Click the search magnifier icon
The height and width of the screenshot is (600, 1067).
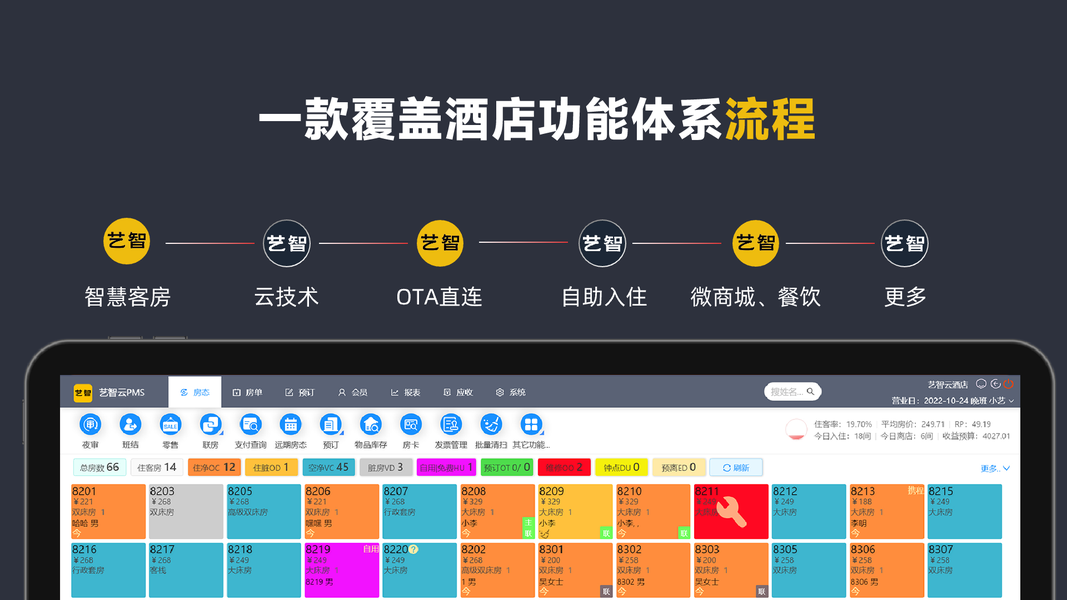810,392
